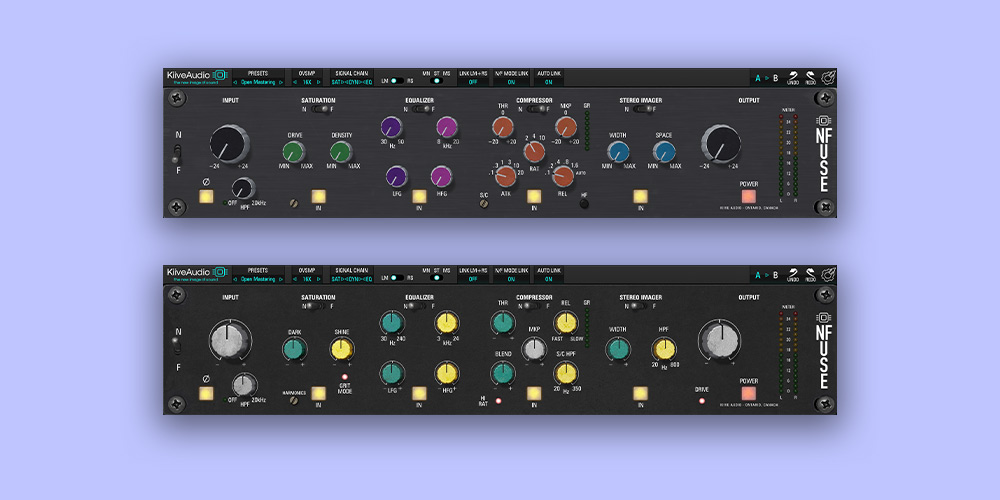The width and height of the screenshot is (1000, 500).
Task: Toggle MN ST MS switch in upper header
Action: [437, 81]
